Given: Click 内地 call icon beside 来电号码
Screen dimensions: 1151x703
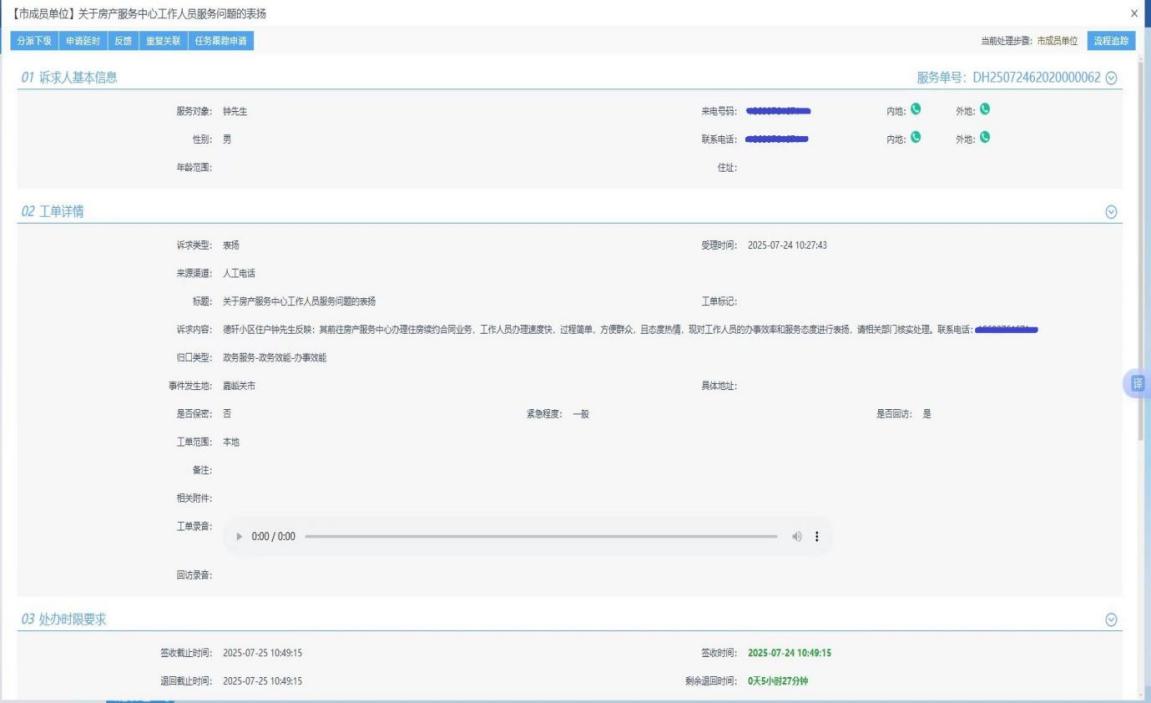Looking at the screenshot, I should point(915,110).
